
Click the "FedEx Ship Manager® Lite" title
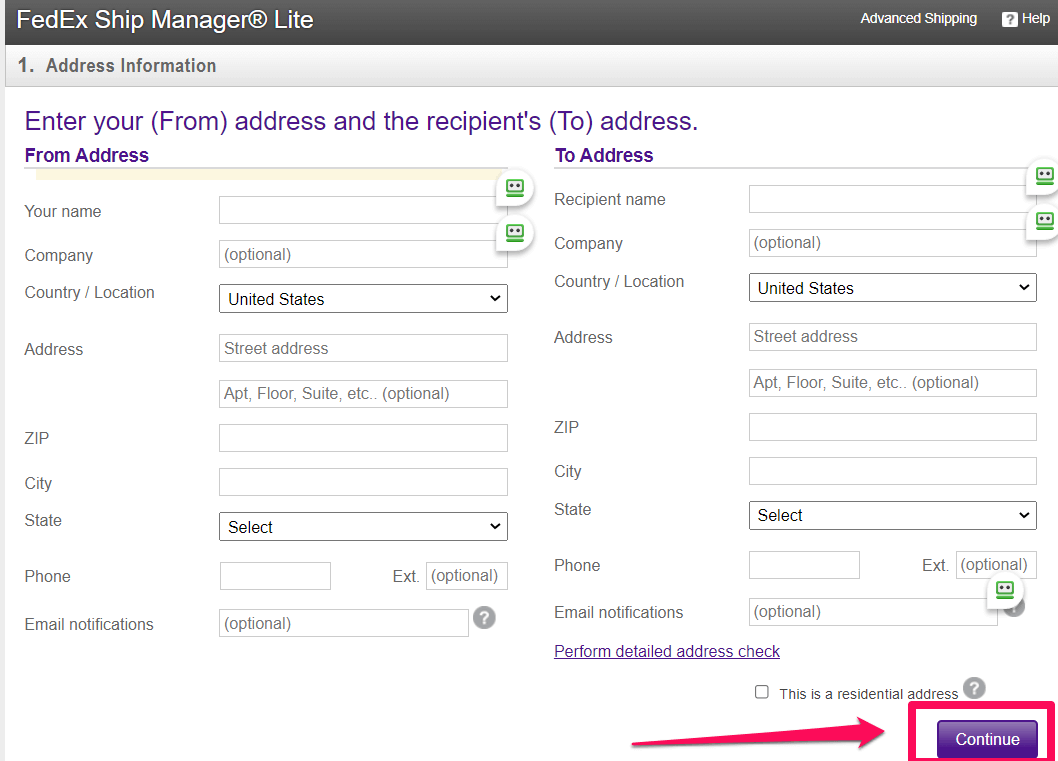[x=165, y=20]
